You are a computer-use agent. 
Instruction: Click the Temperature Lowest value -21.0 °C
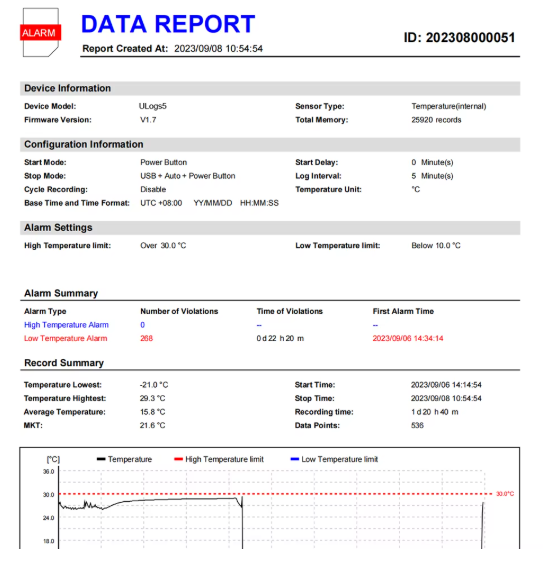coord(154,385)
